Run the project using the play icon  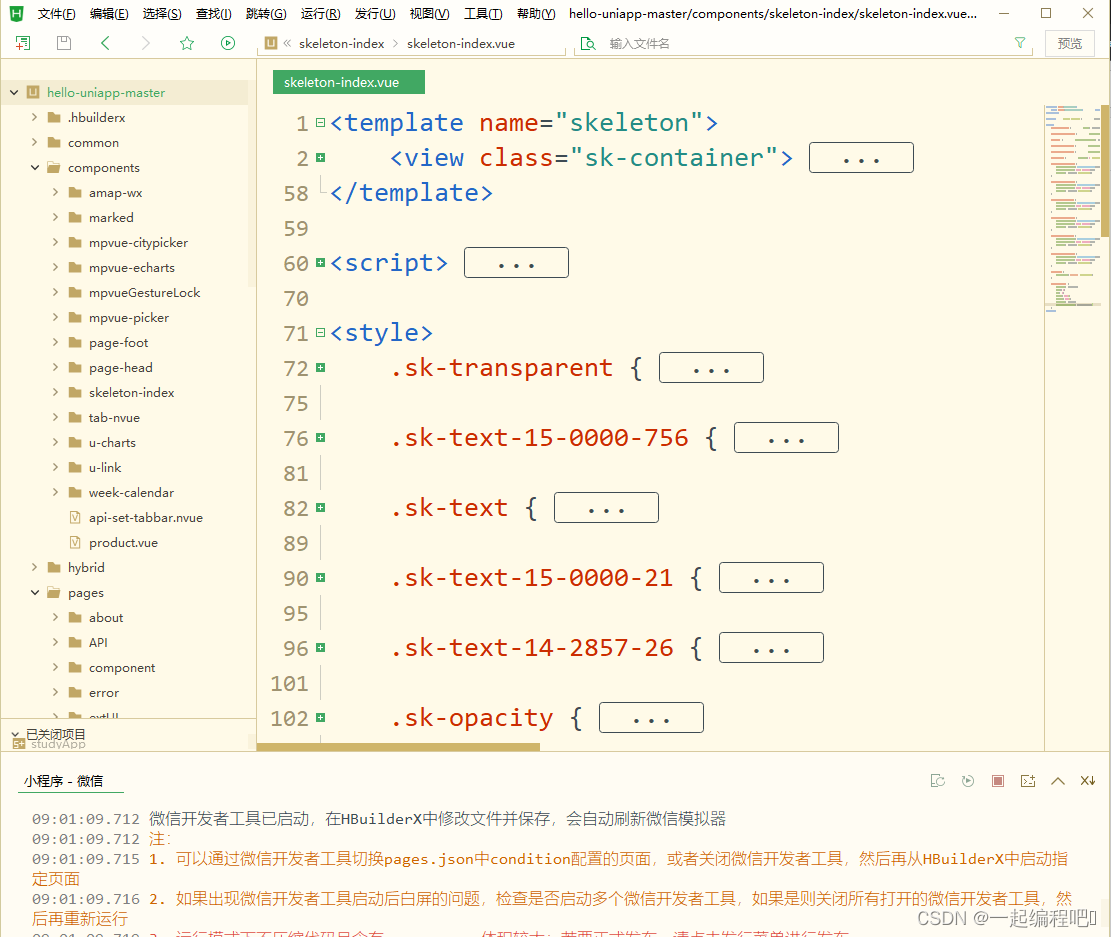tap(228, 43)
